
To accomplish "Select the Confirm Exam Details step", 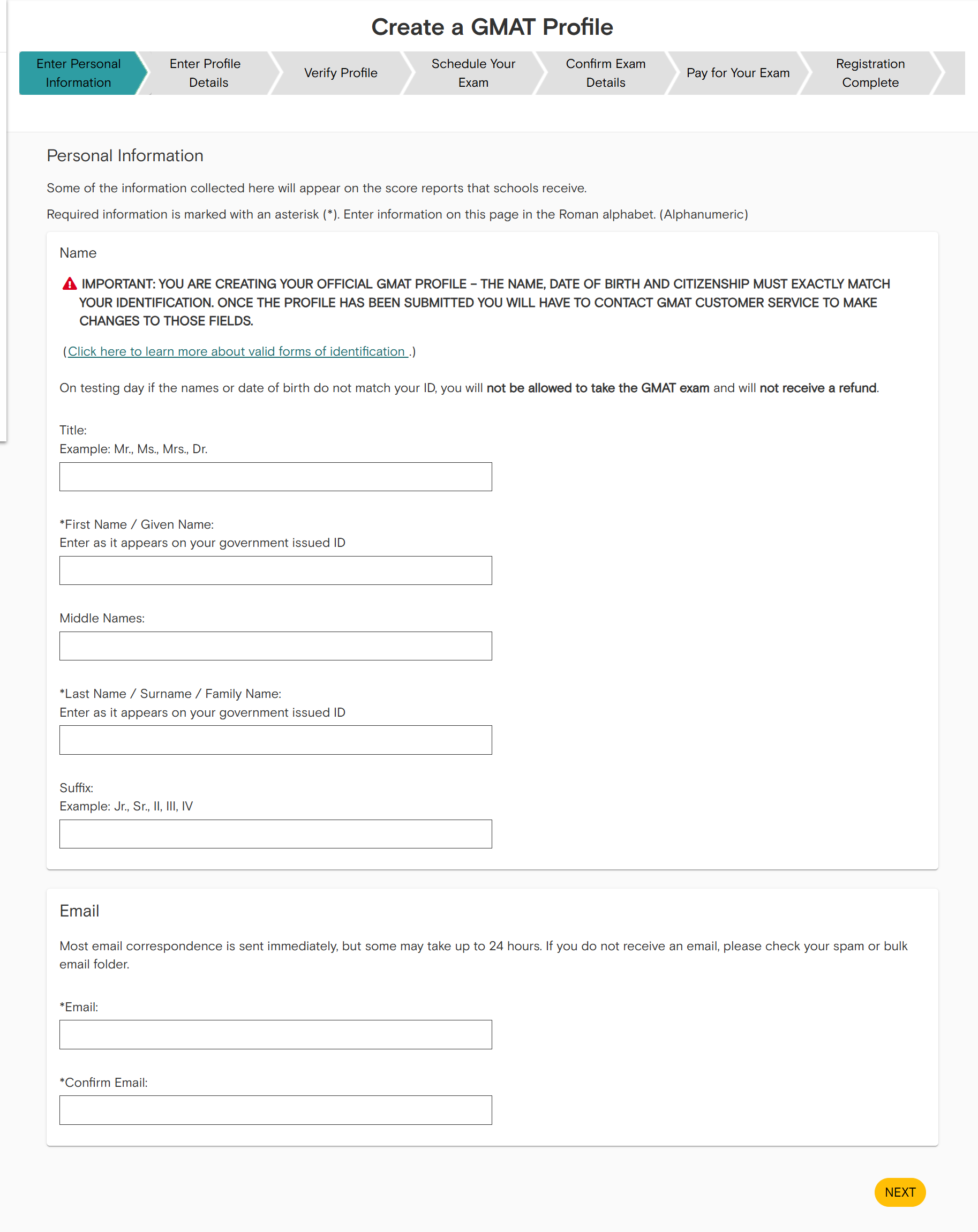I will [x=606, y=73].
